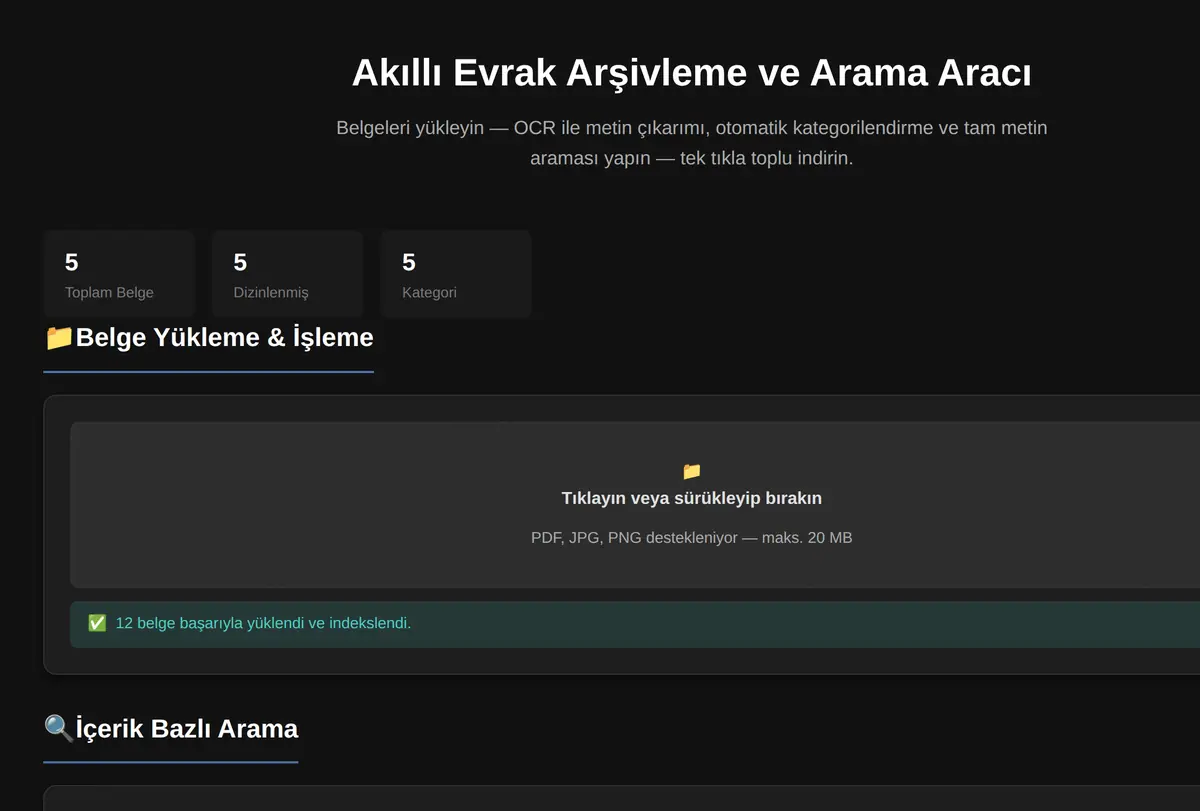This screenshot has height=811, width=1200.
Task: Click the folder emoji beside Belge Yükleme heading
Action: (x=59, y=338)
